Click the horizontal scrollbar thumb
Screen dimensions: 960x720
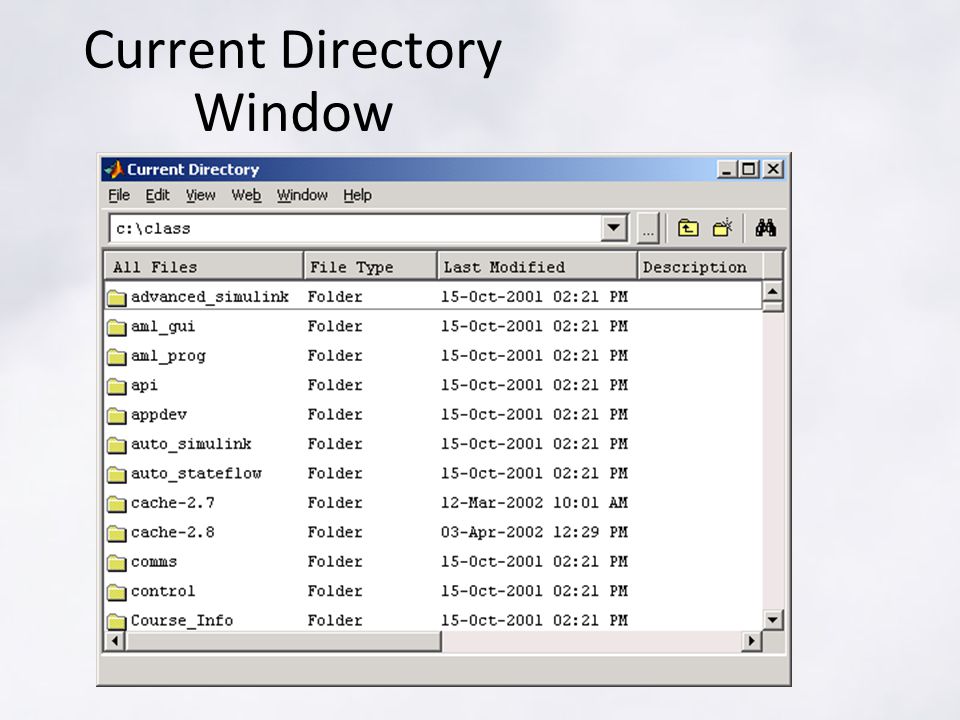coord(283,641)
